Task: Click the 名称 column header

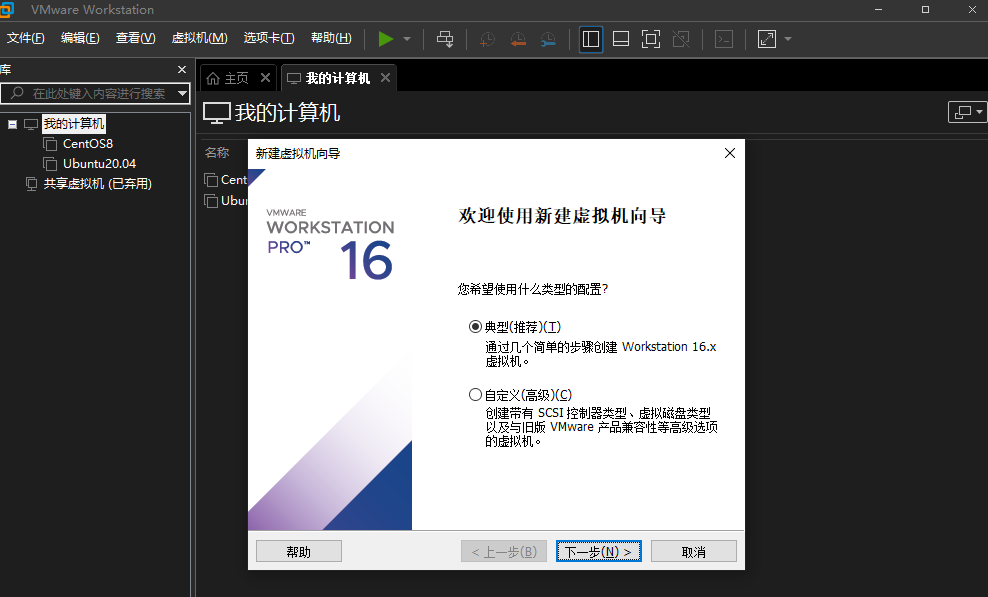Action: [x=217, y=153]
